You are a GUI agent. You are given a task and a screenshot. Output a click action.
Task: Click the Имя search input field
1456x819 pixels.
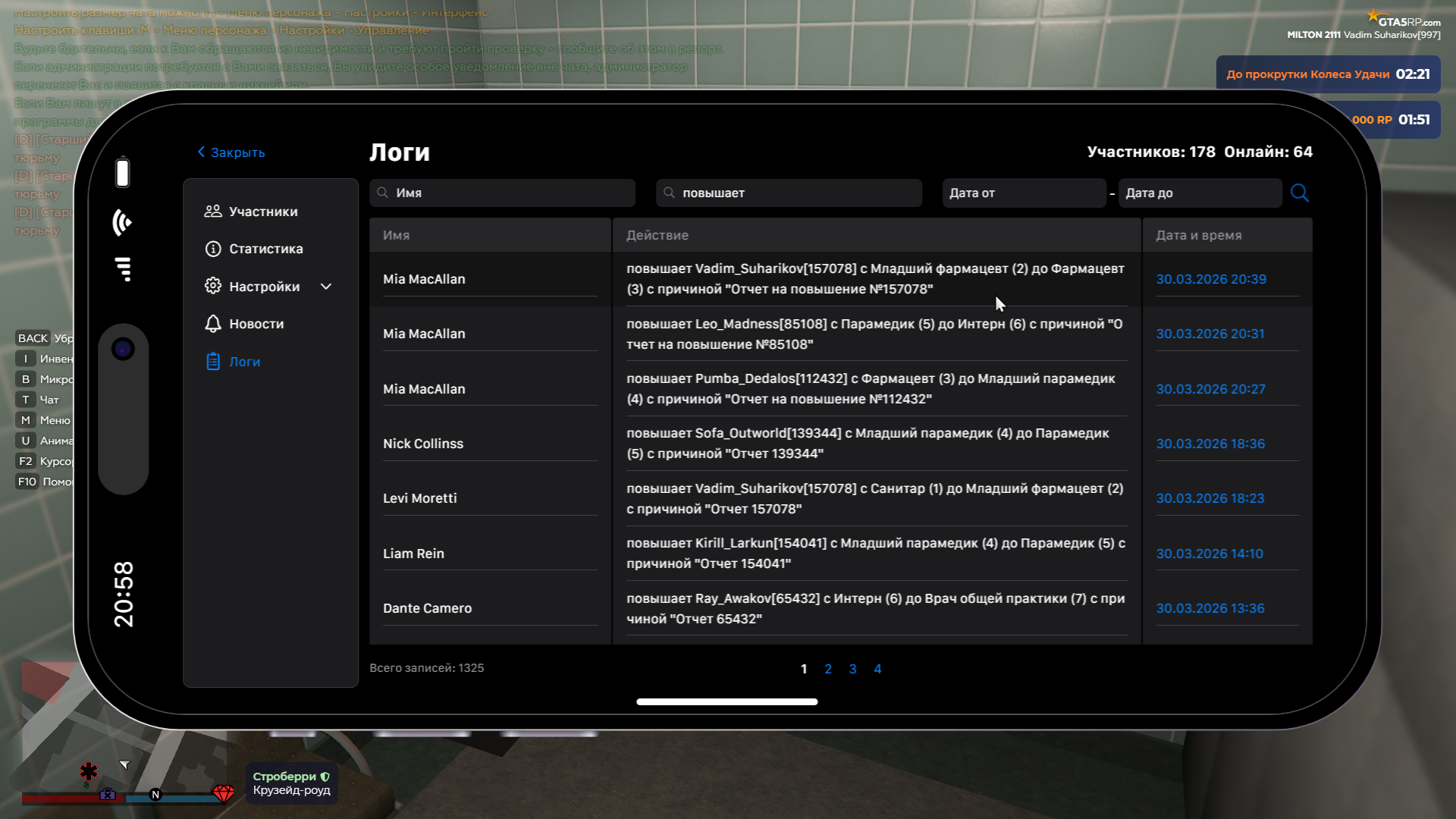click(502, 193)
